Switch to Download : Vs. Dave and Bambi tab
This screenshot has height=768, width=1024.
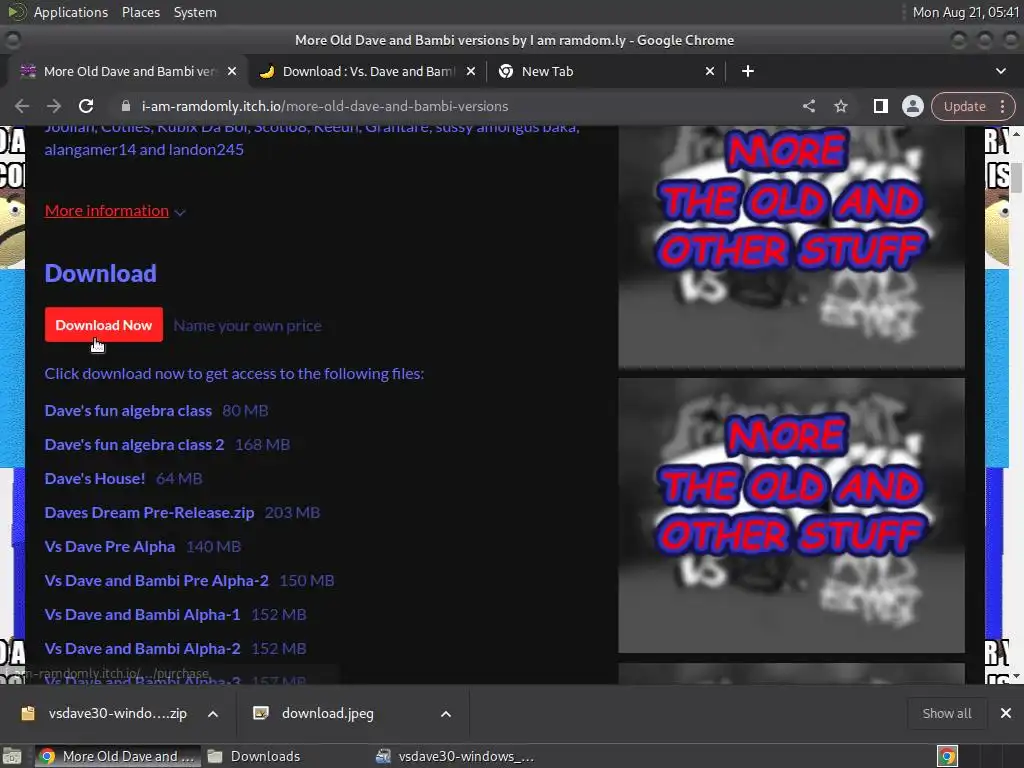[x=366, y=71]
